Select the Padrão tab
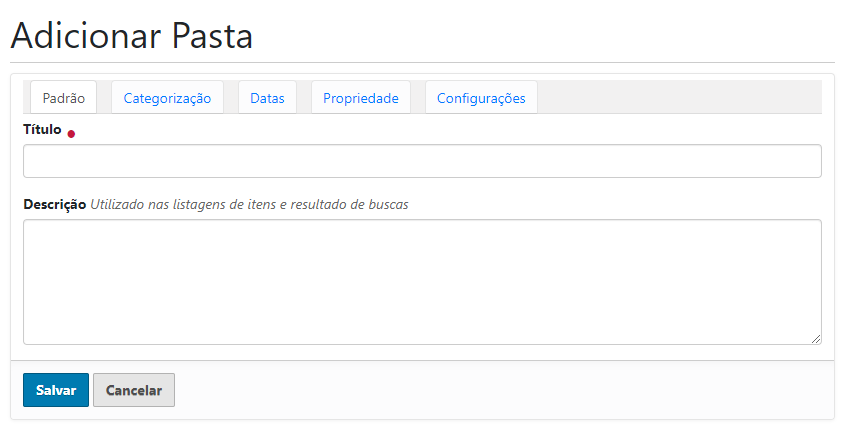Image resolution: width=848 pixels, height=435 pixels. 63,98
